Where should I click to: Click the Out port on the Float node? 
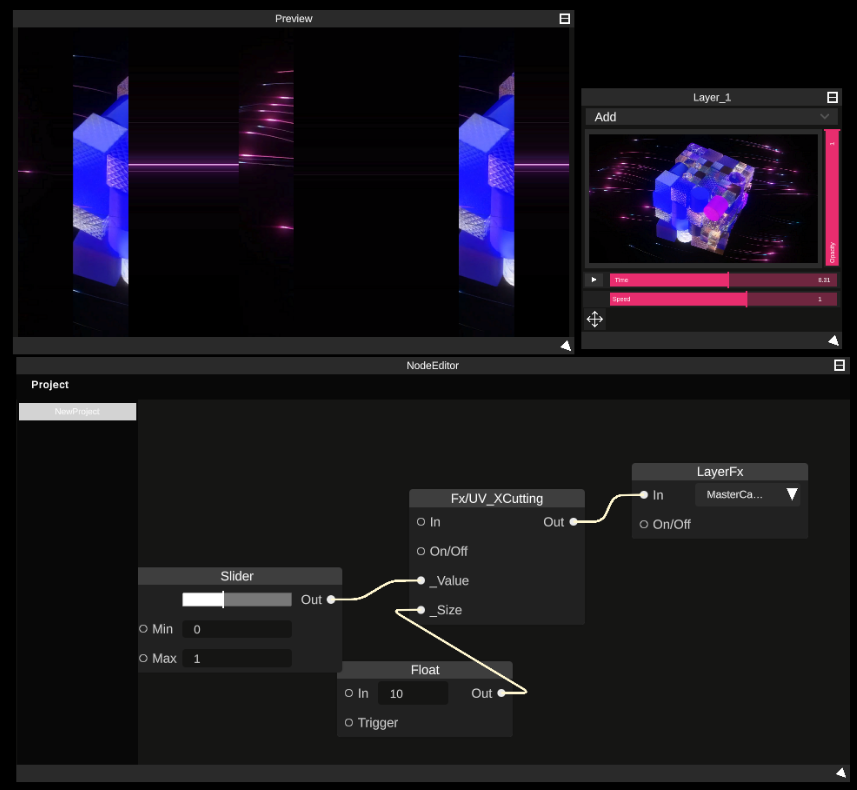coord(500,693)
